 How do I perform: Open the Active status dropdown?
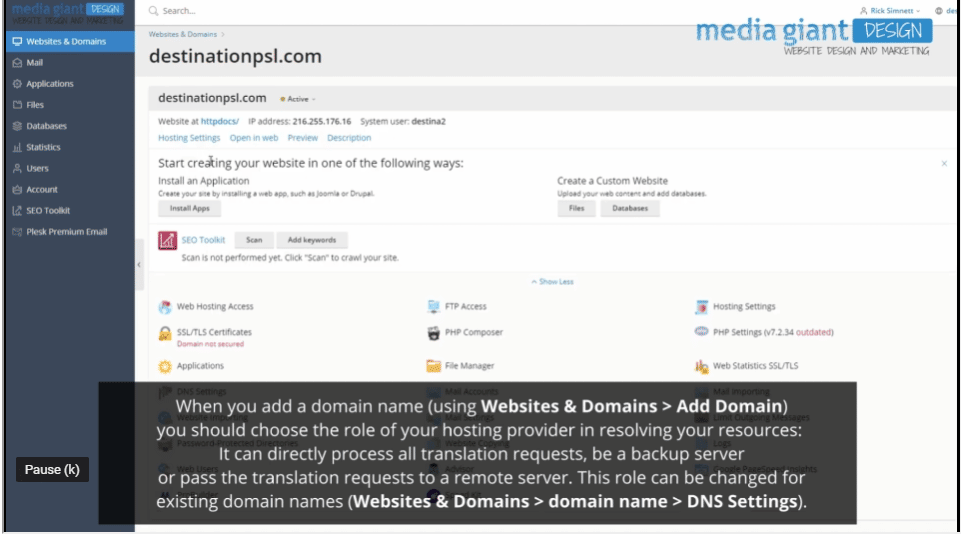[x=298, y=99]
